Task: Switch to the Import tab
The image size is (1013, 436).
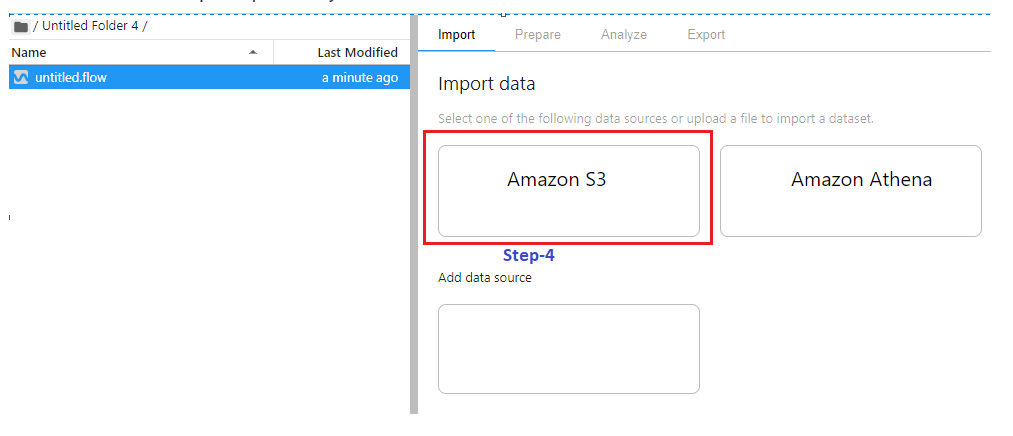Action: pyautogui.click(x=456, y=35)
